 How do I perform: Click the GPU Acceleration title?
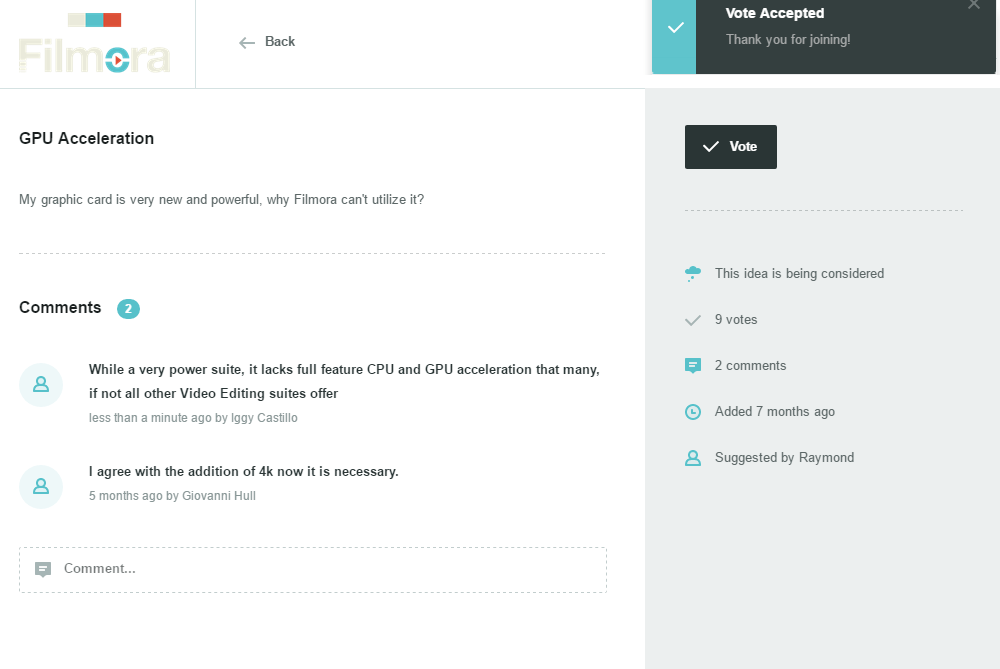pyautogui.click(x=87, y=139)
